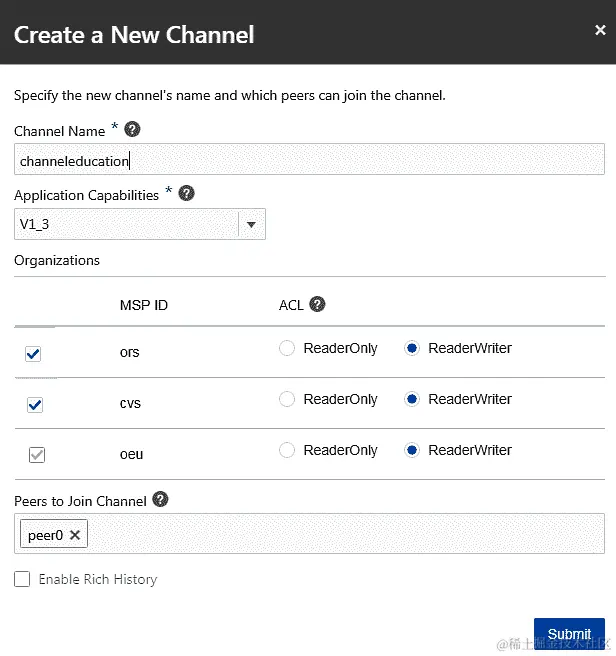The image size is (616, 656).
Task: Click inside the Peers to Join Channel field
Action: (x=340, y=534)
